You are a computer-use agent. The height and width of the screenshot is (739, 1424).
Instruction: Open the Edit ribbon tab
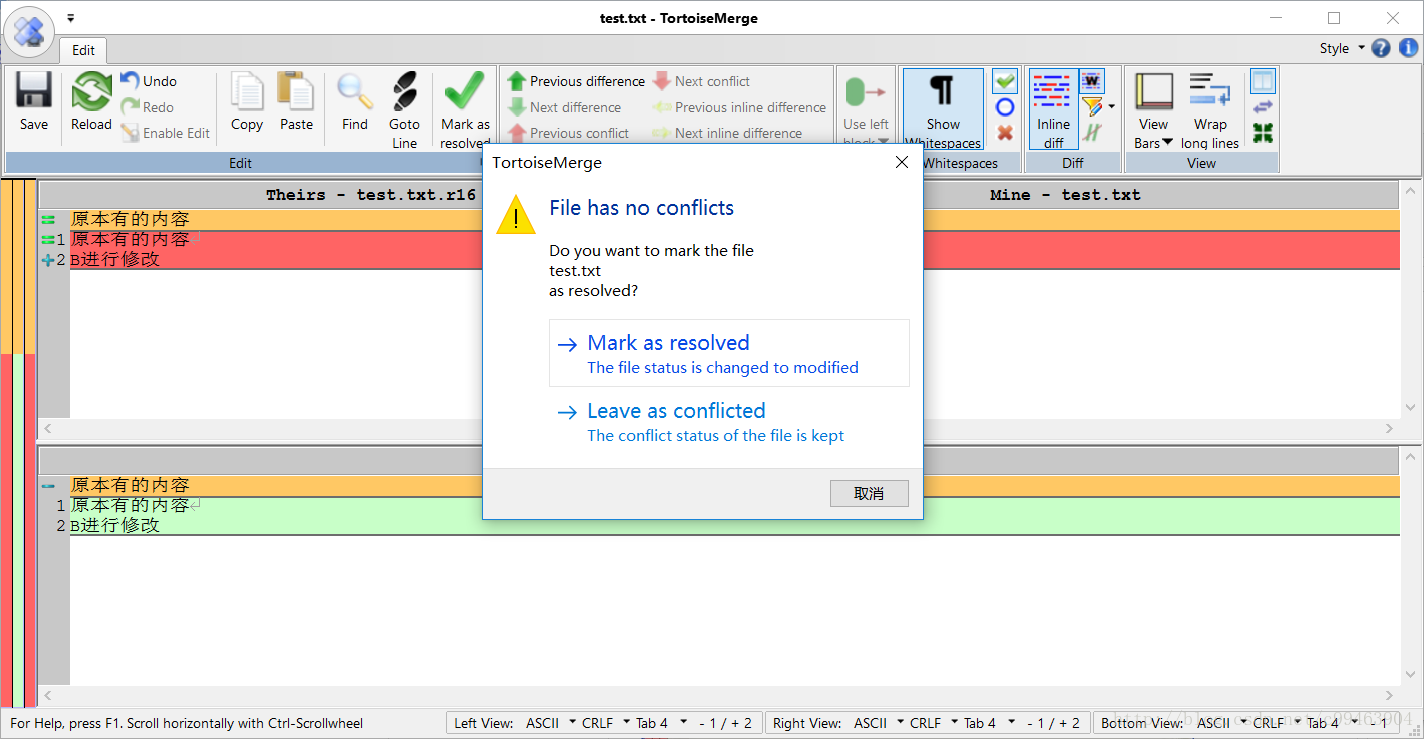point(83,50)
